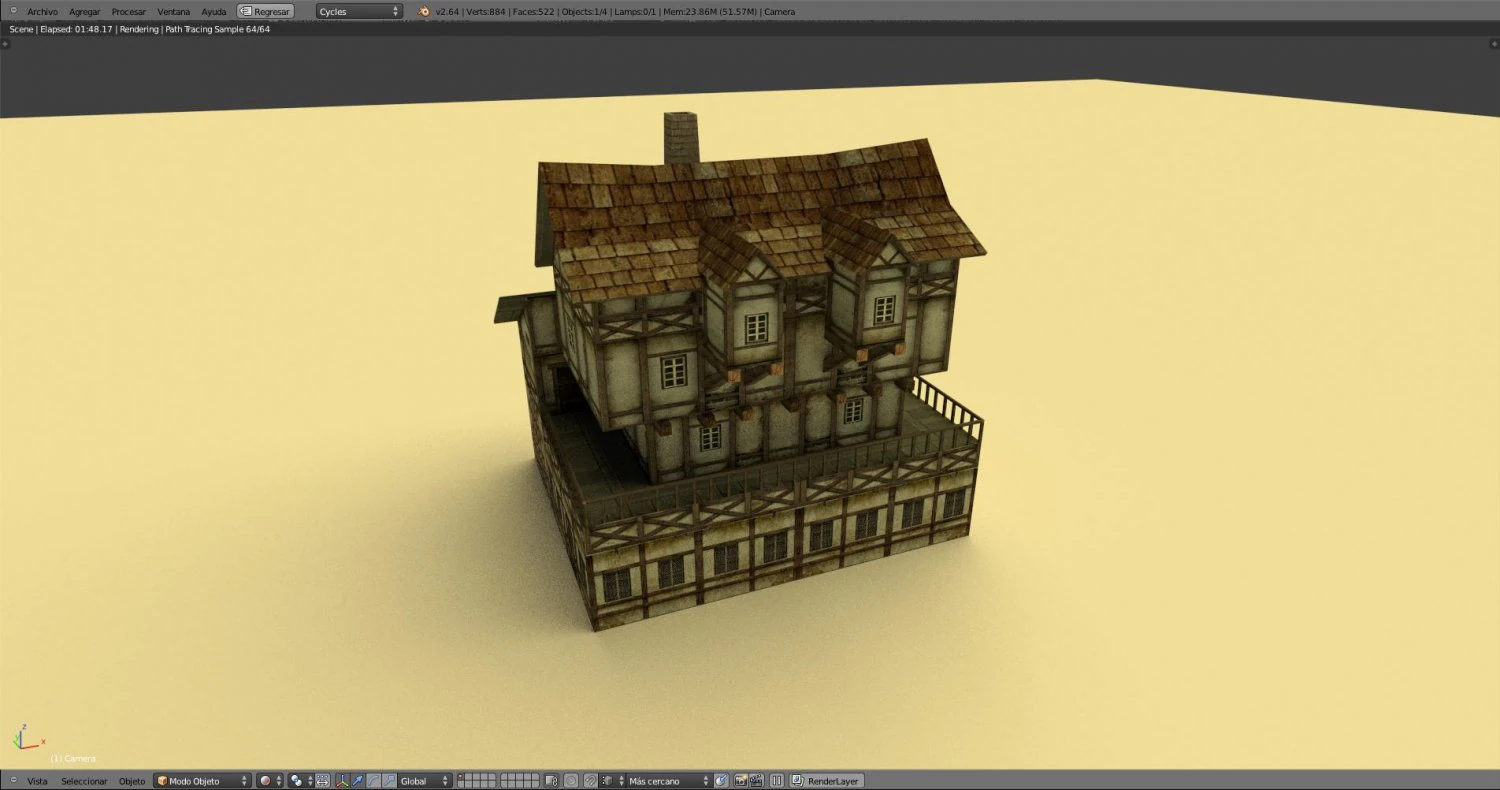Screen dimensions: 1500x790
Task: Open the Vista menu in viewport header
Action: (x=37, y=781)
